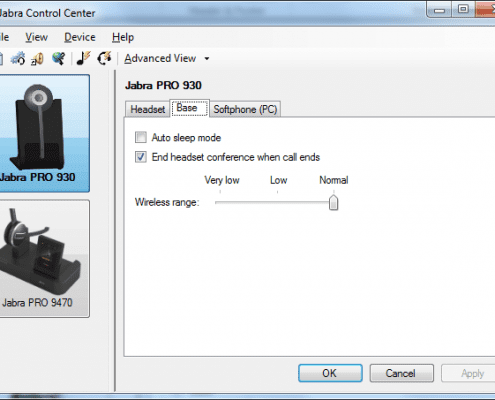The height and width of the screenshot is (400, 495).
Task: Click the speaker audio shortcut toolbar icon
Action: coord(38,59)
